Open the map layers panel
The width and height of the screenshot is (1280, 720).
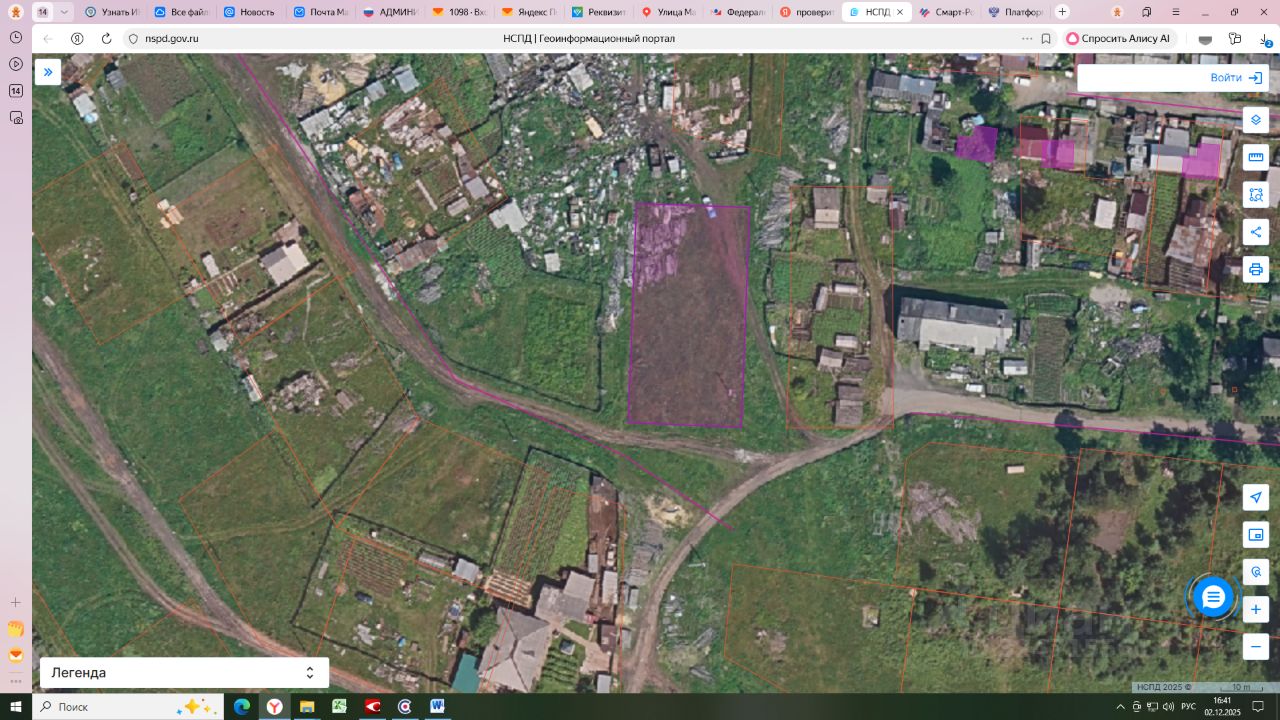click(1256, 120)
